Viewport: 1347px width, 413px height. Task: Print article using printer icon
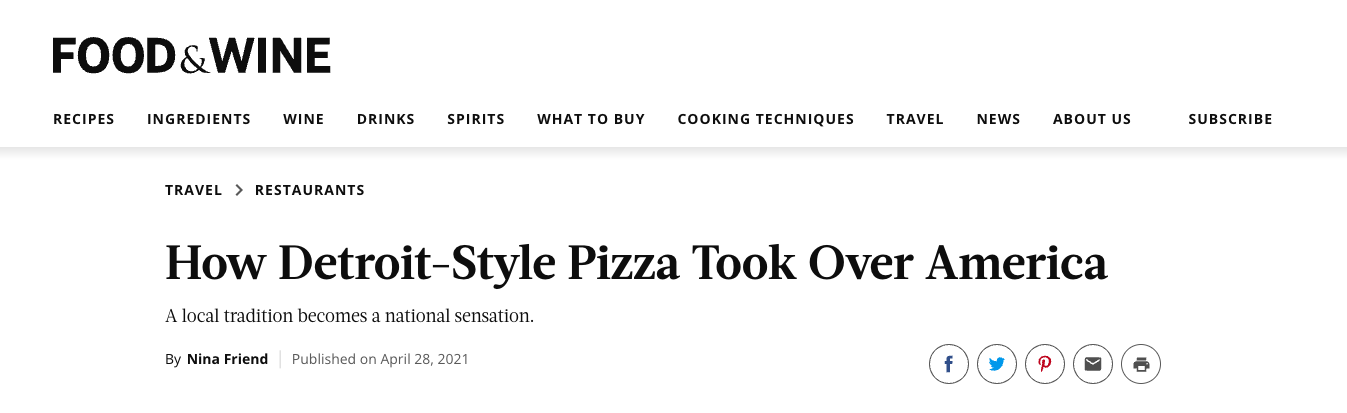(1141, 364)
